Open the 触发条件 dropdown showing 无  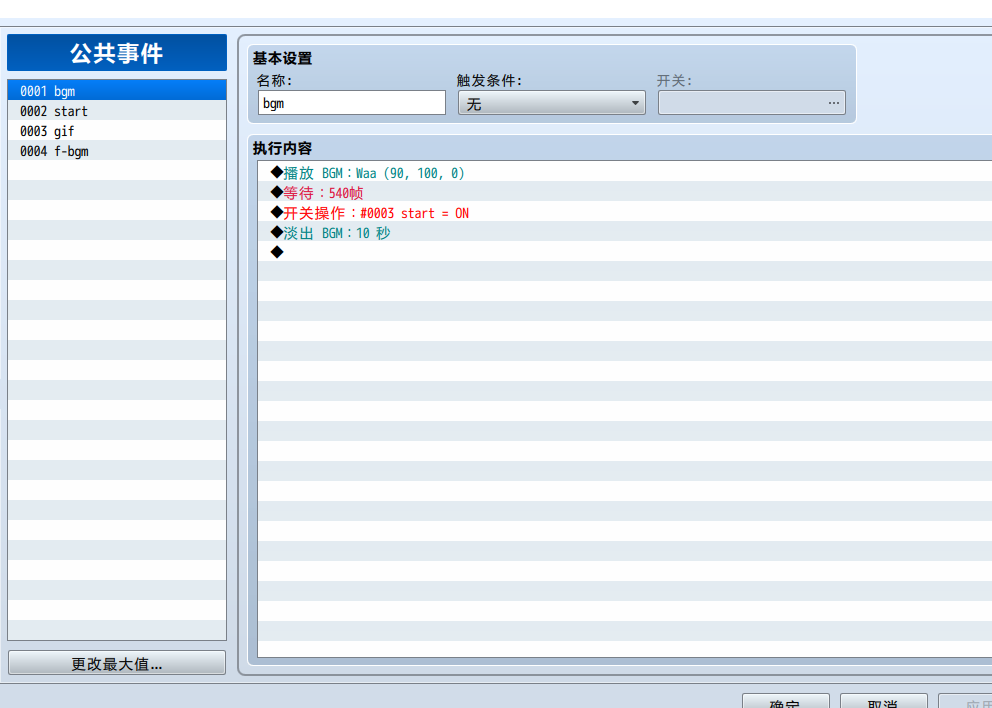552,103
